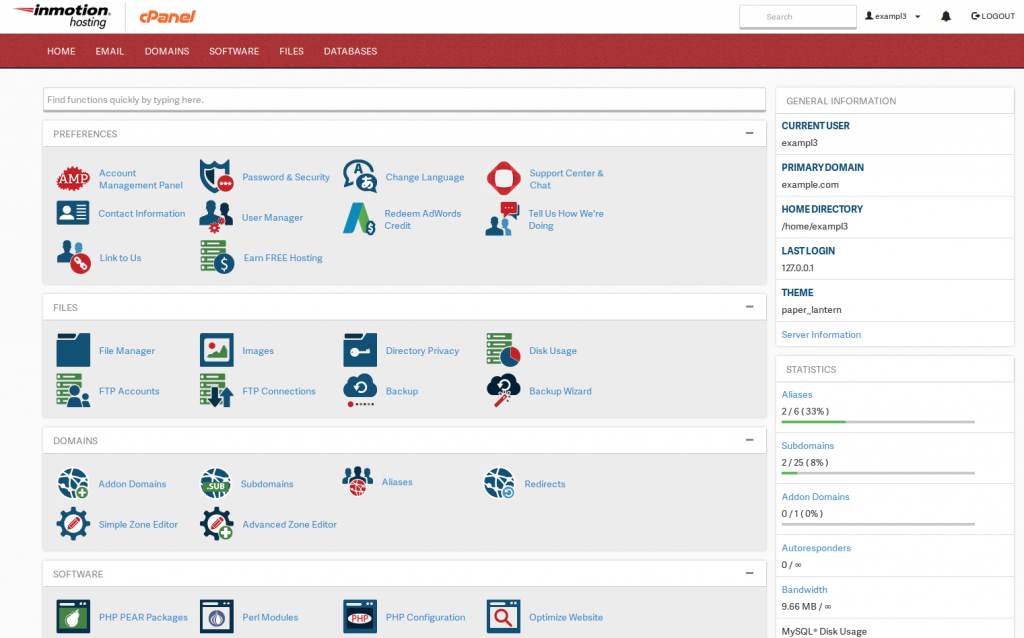Collapse the Domains section
1024x638 pixels.
[x=749, y=439]
